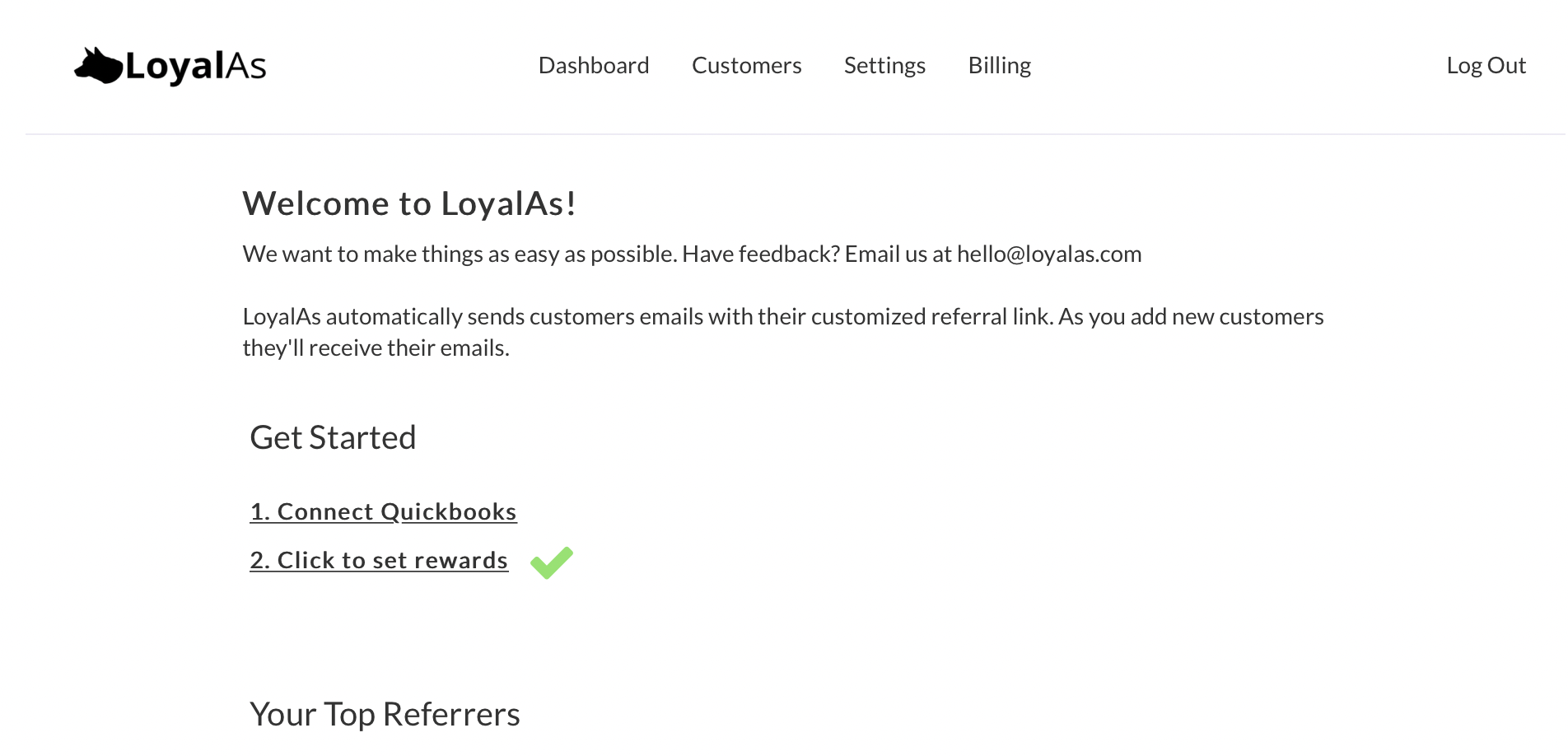Click the green checkmark beside set rewards
The image size is (1568, 756).
[551, 562]
